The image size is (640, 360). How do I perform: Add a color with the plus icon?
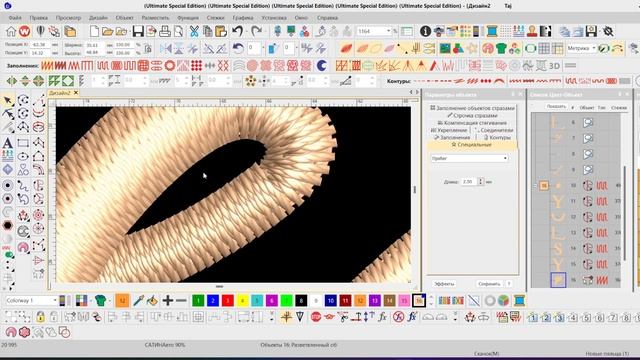167,301
